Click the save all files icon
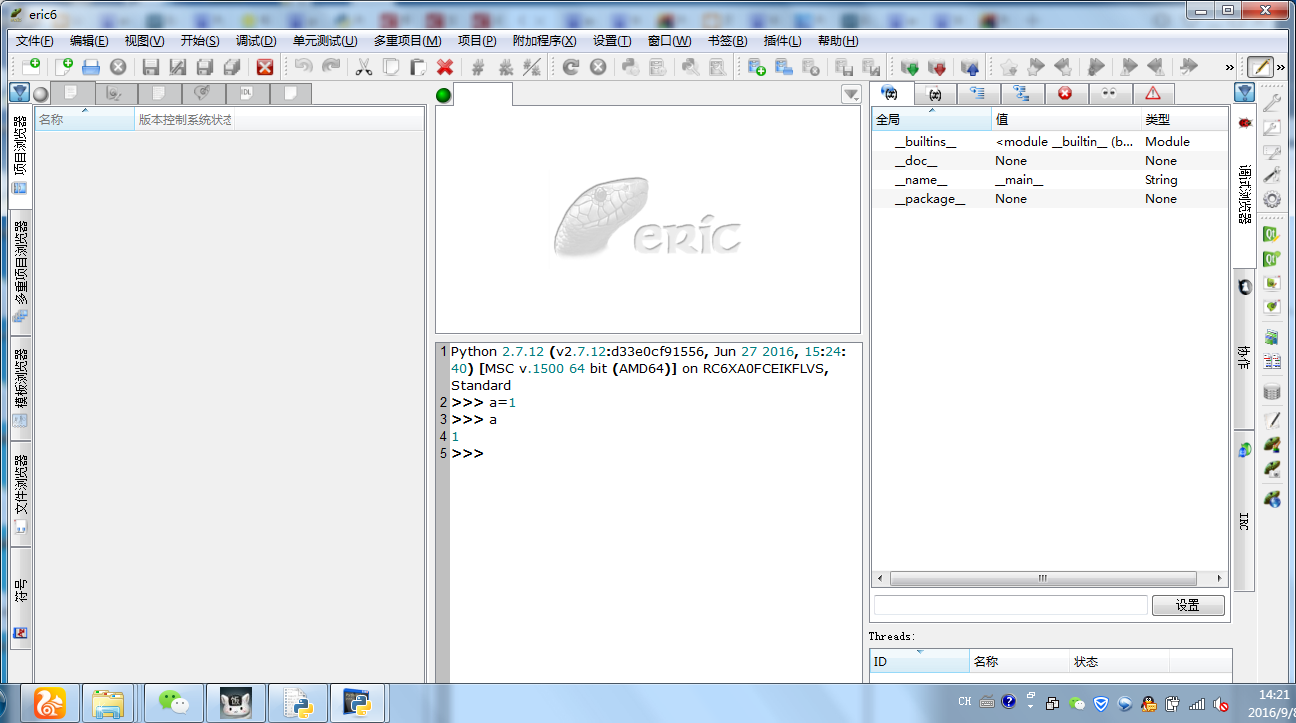The height and width of the screenshot is (723, 1296). point(231,66)
